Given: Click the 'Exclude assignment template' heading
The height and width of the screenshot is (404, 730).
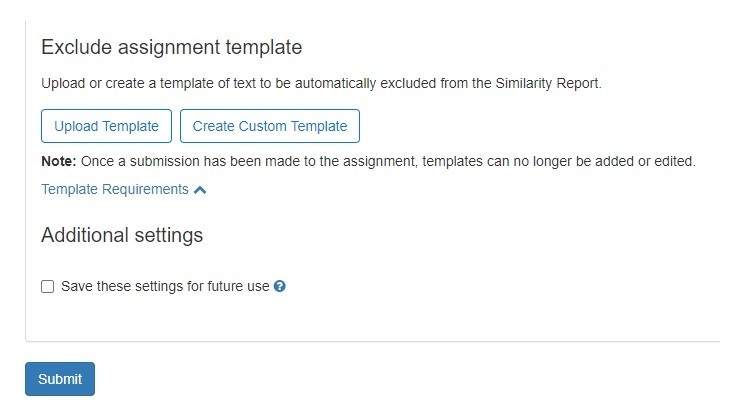Looking at the screenshot, I should tap(171, 47).
